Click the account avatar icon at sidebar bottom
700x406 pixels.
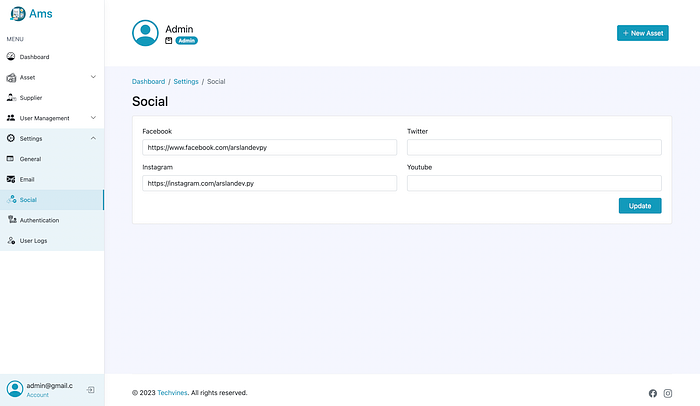pyautogui.click(x=15, y=389)
